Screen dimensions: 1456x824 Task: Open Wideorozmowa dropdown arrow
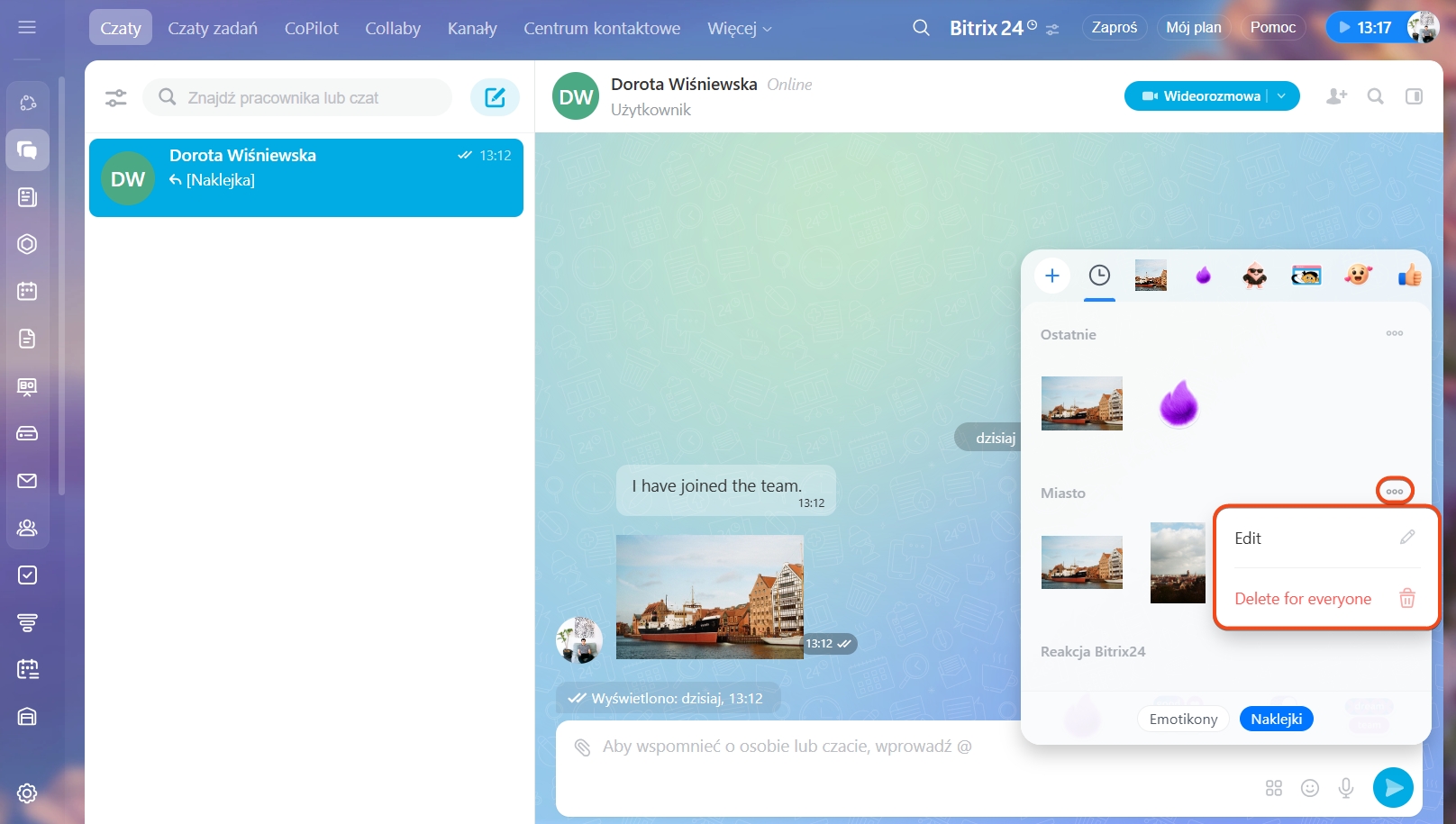pyautogui.click(x=1282, y=96)
